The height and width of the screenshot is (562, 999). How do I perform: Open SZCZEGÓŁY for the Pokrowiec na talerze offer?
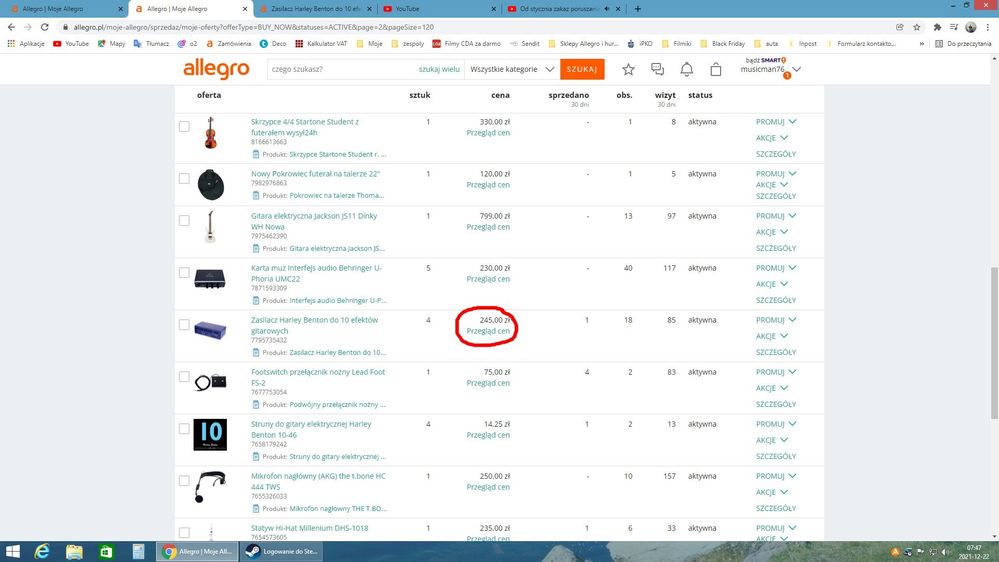776,196
